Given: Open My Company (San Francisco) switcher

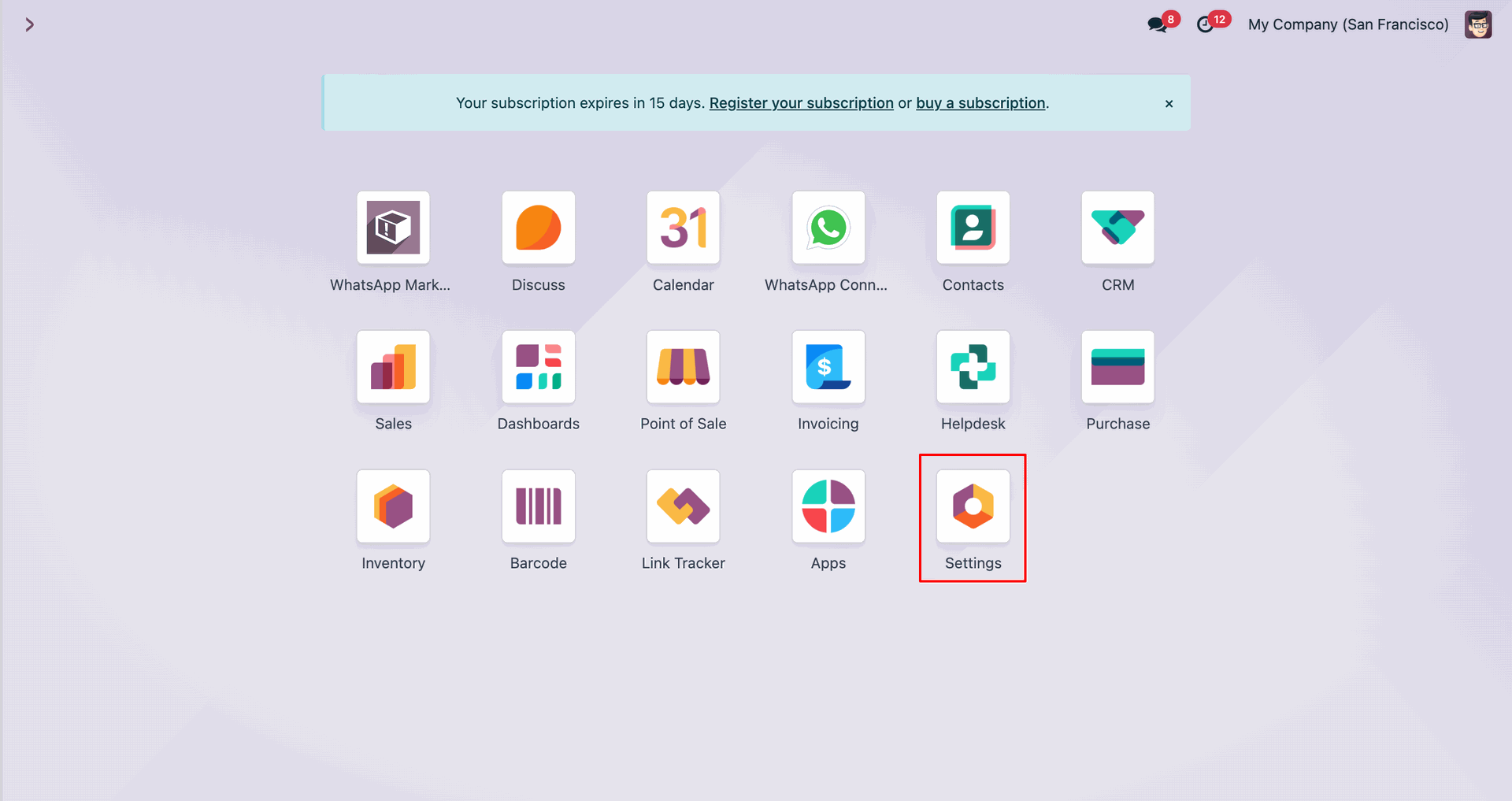Looking at the screenshot, I should tap(1348, 24).
